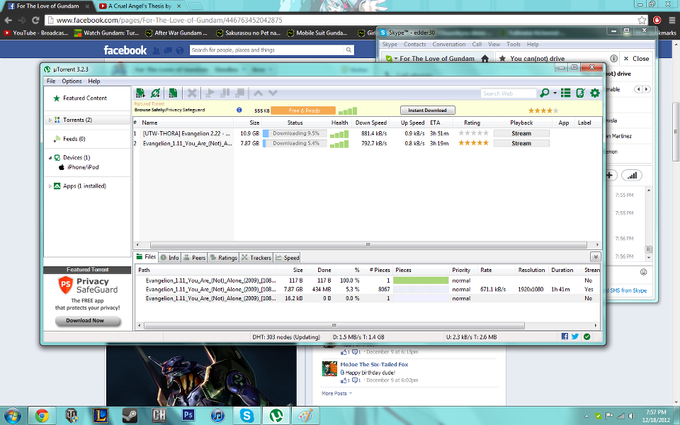The width and height of the screenshot is (680, 425).
Task: Collapse the detail pane chevron button
Action: tap(595, 257)
